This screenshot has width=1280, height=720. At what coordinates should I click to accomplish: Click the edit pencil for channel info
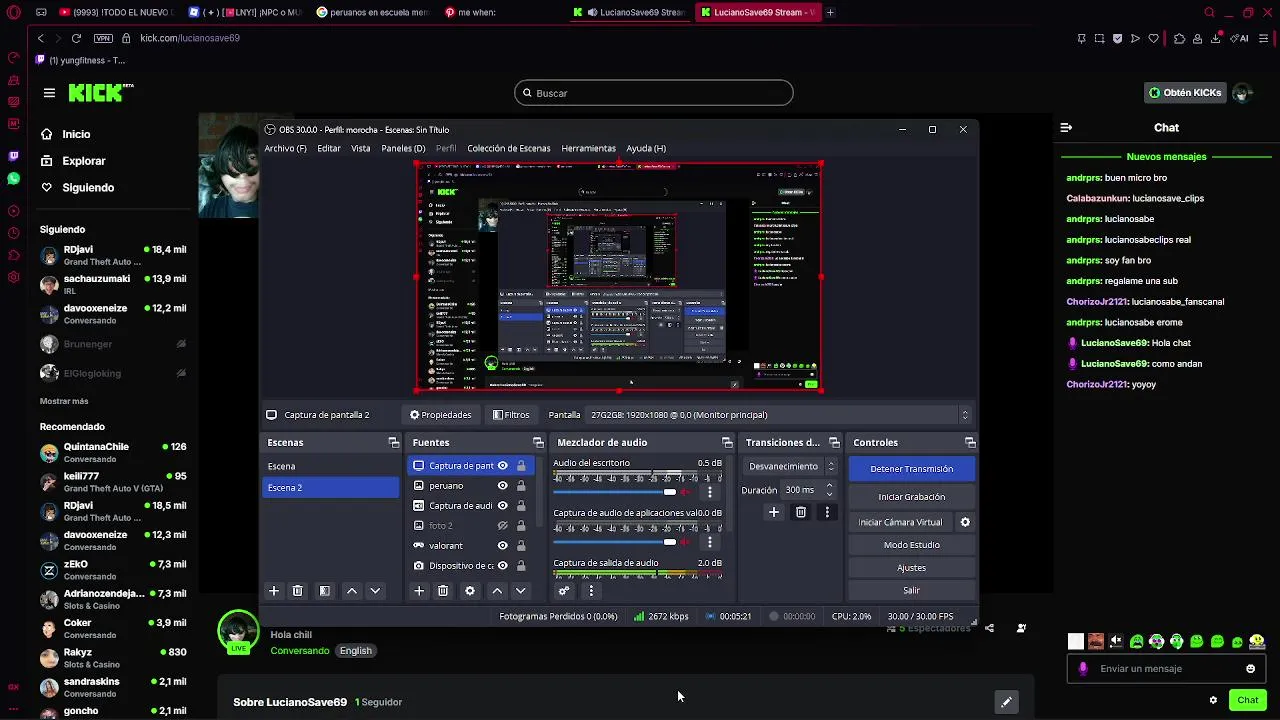pyautogui.click(x=1006, y=702)
